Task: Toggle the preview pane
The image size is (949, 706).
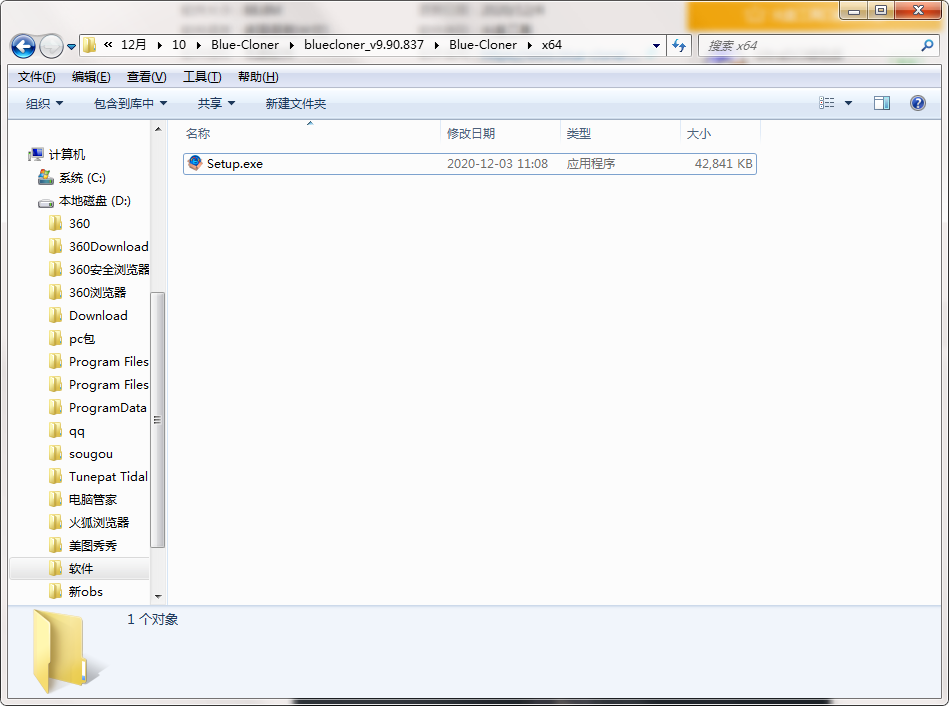Action: [x=882, y=103]
